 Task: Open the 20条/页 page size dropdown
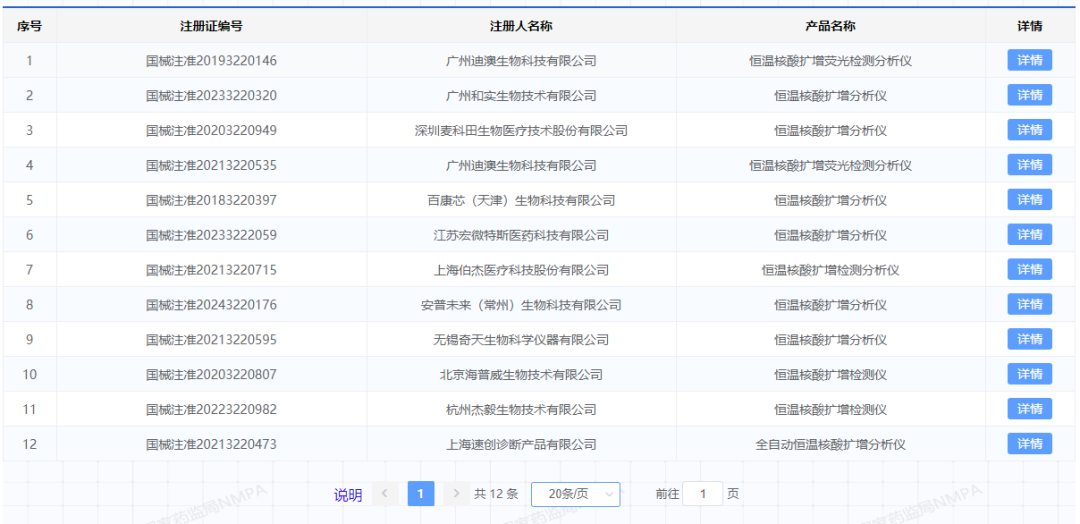(576, 494)
